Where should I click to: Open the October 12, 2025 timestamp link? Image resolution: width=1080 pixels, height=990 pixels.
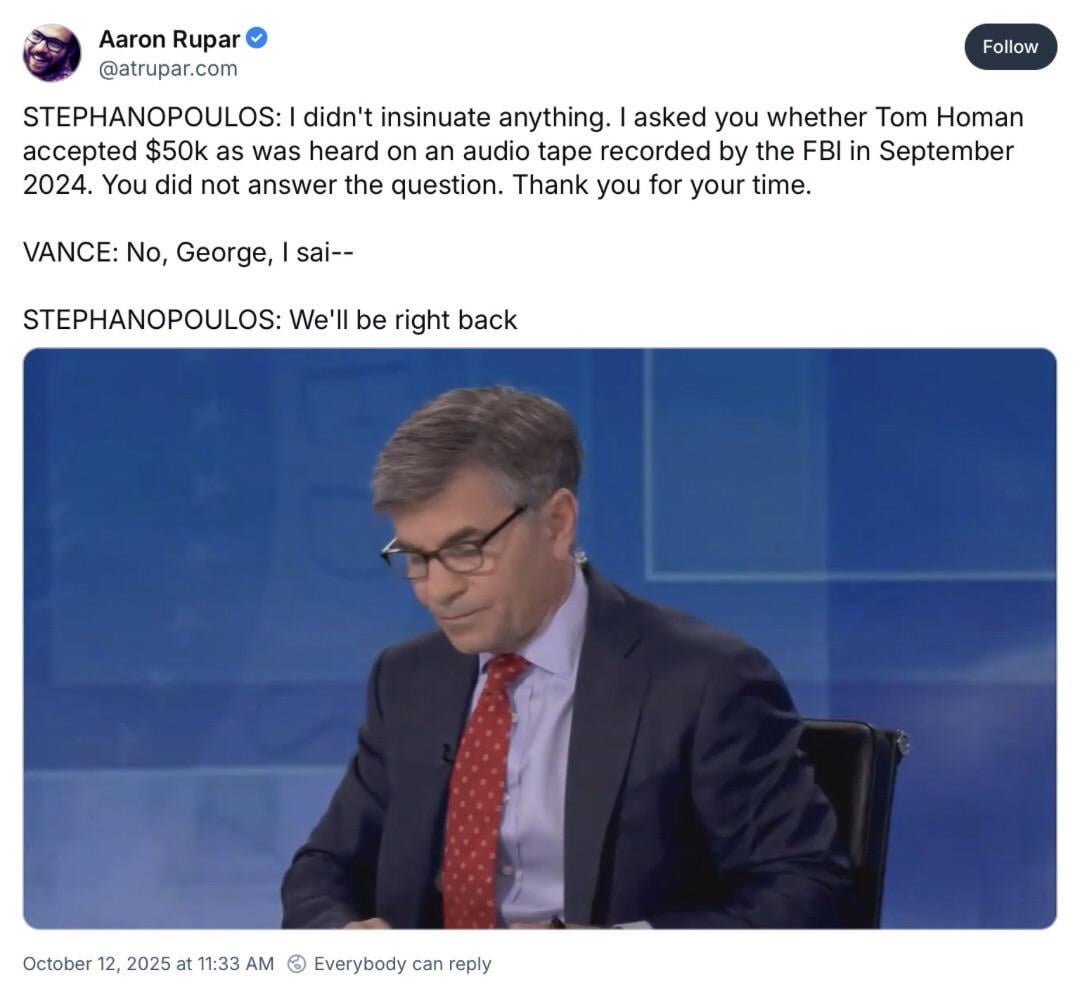[x=148, y=963]
